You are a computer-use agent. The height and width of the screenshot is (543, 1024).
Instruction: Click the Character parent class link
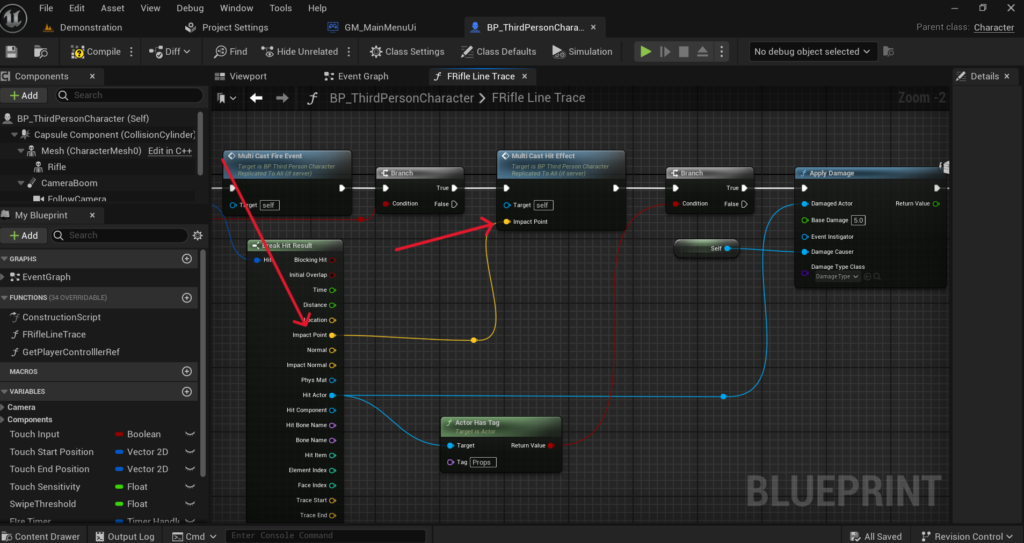pos(993,27)
